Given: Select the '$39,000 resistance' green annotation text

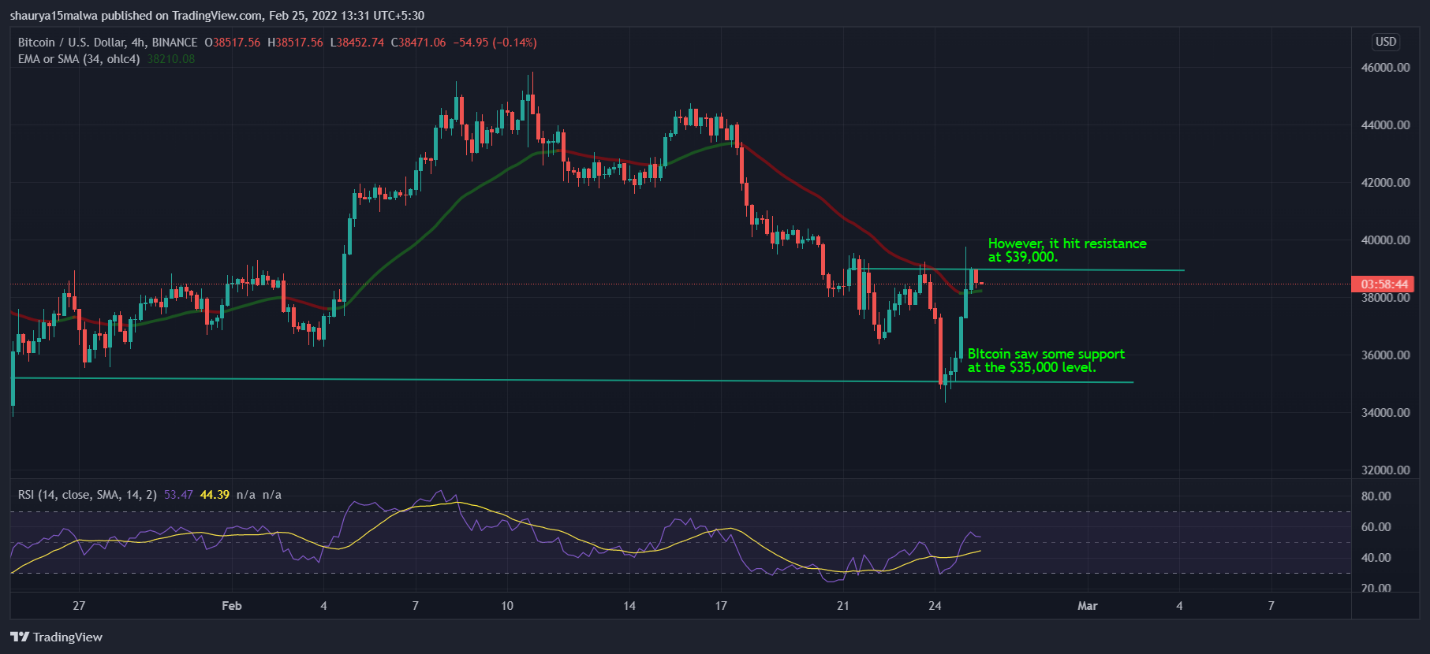Looking at the screenshot, I should click(1066, 249).
